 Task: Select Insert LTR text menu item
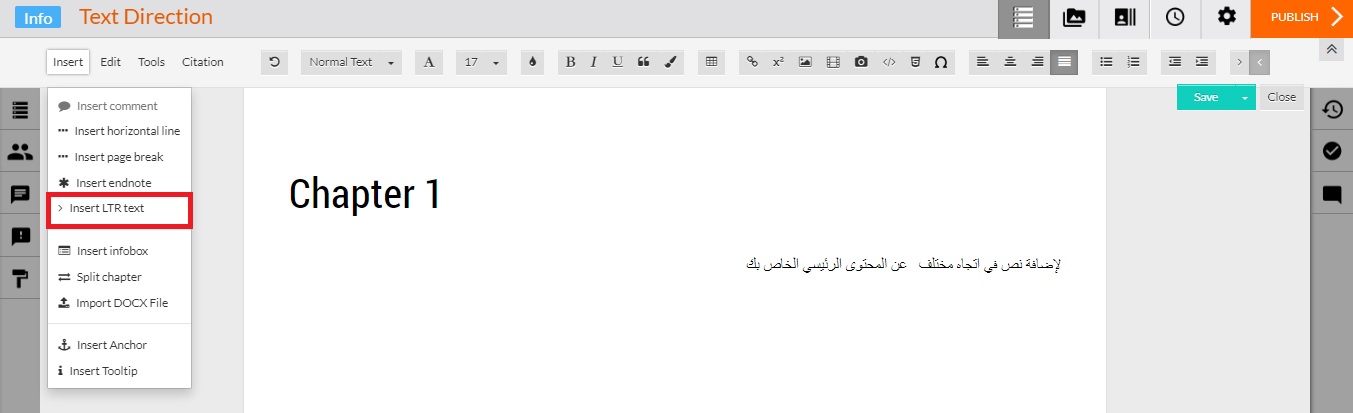click(x=107, y=208)
